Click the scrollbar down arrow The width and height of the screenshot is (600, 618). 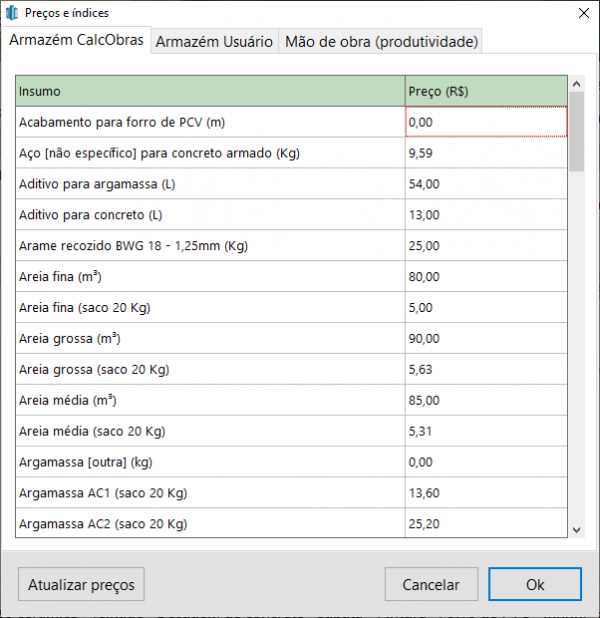click(576, 529)
